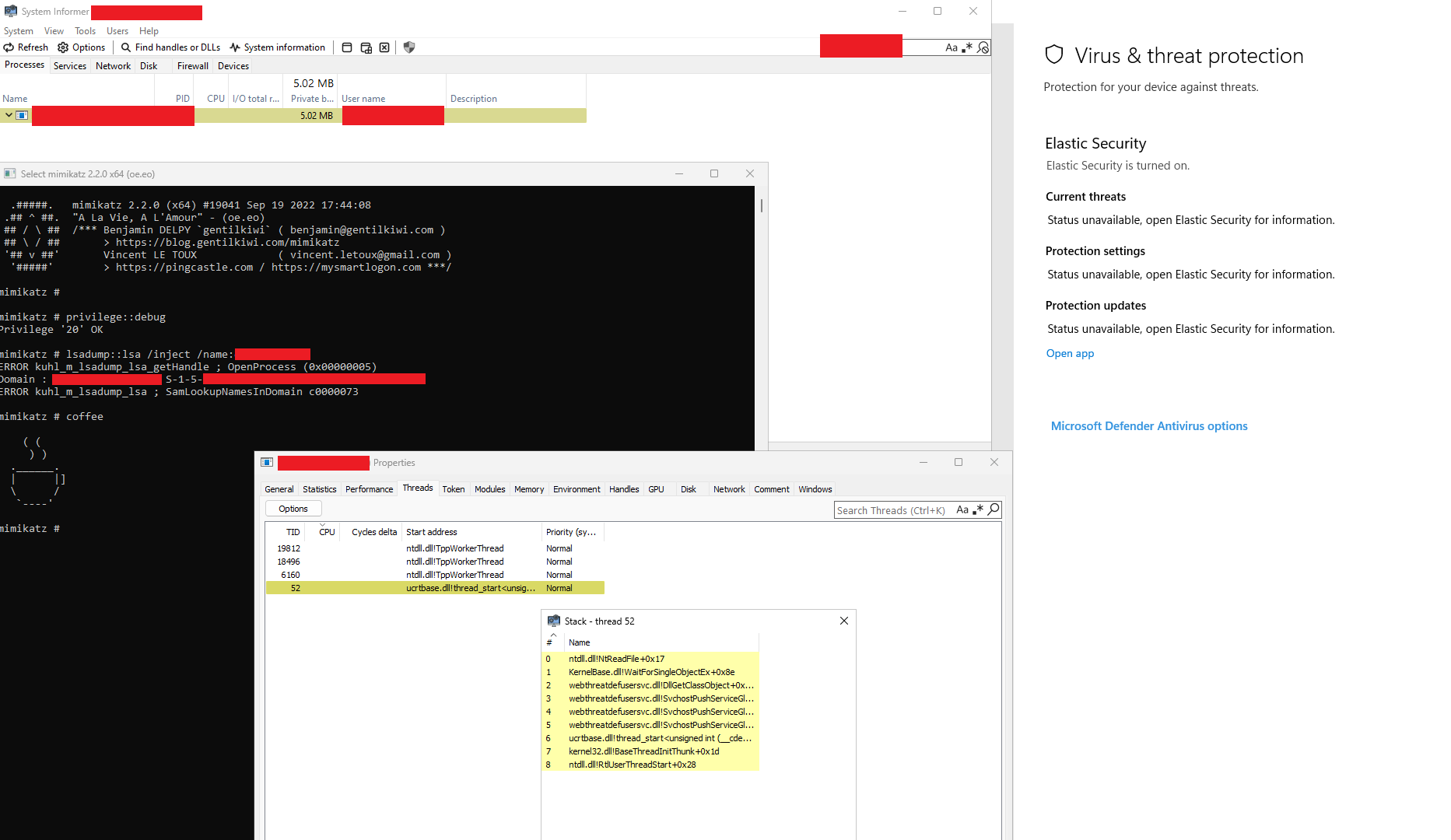
Task: Switch to the Services tab
Action: [70, 66]
